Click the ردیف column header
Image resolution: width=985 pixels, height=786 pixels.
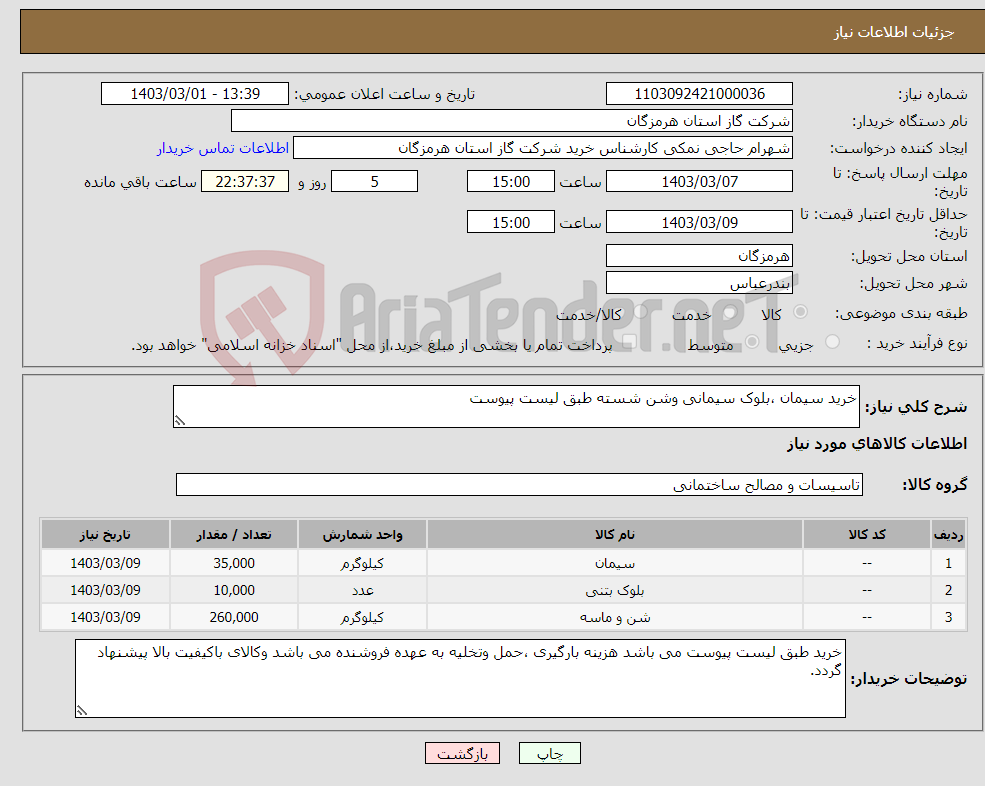click(949, 535)
